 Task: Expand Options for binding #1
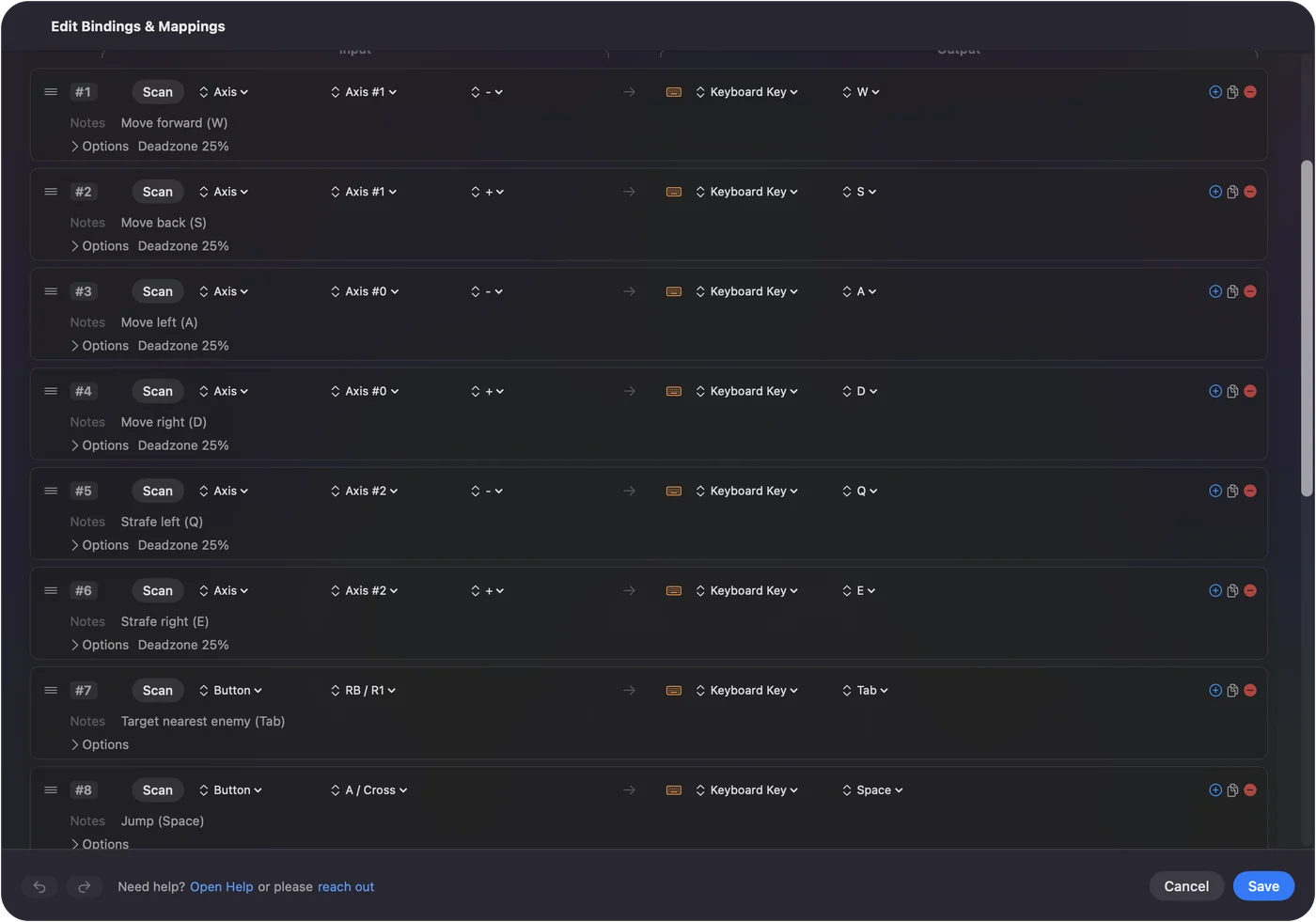100,147
